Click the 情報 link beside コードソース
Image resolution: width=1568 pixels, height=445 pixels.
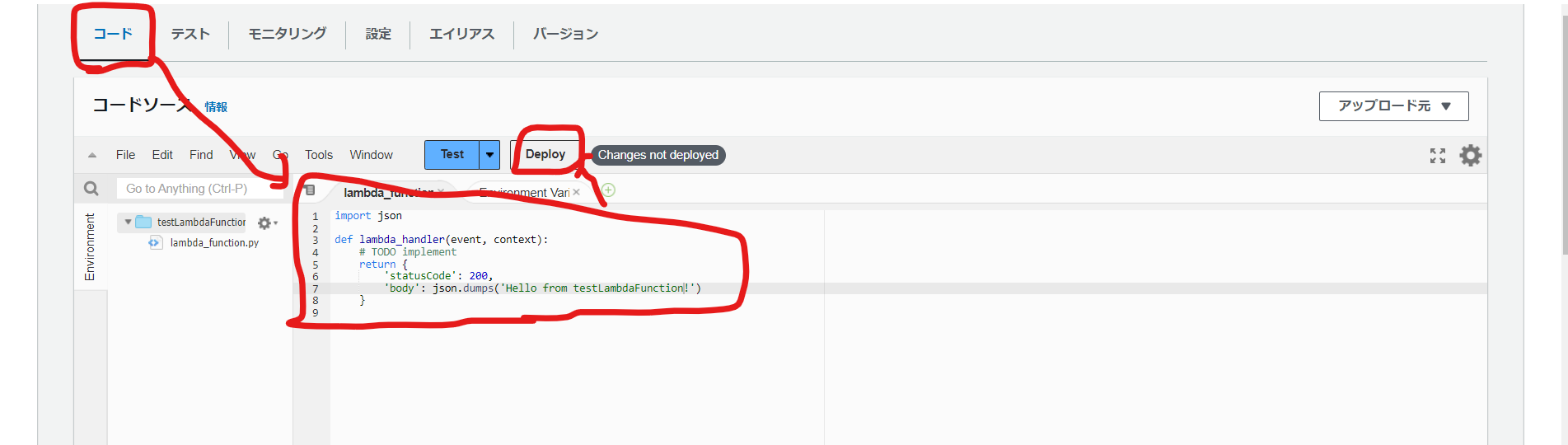[x=216, y=107]
